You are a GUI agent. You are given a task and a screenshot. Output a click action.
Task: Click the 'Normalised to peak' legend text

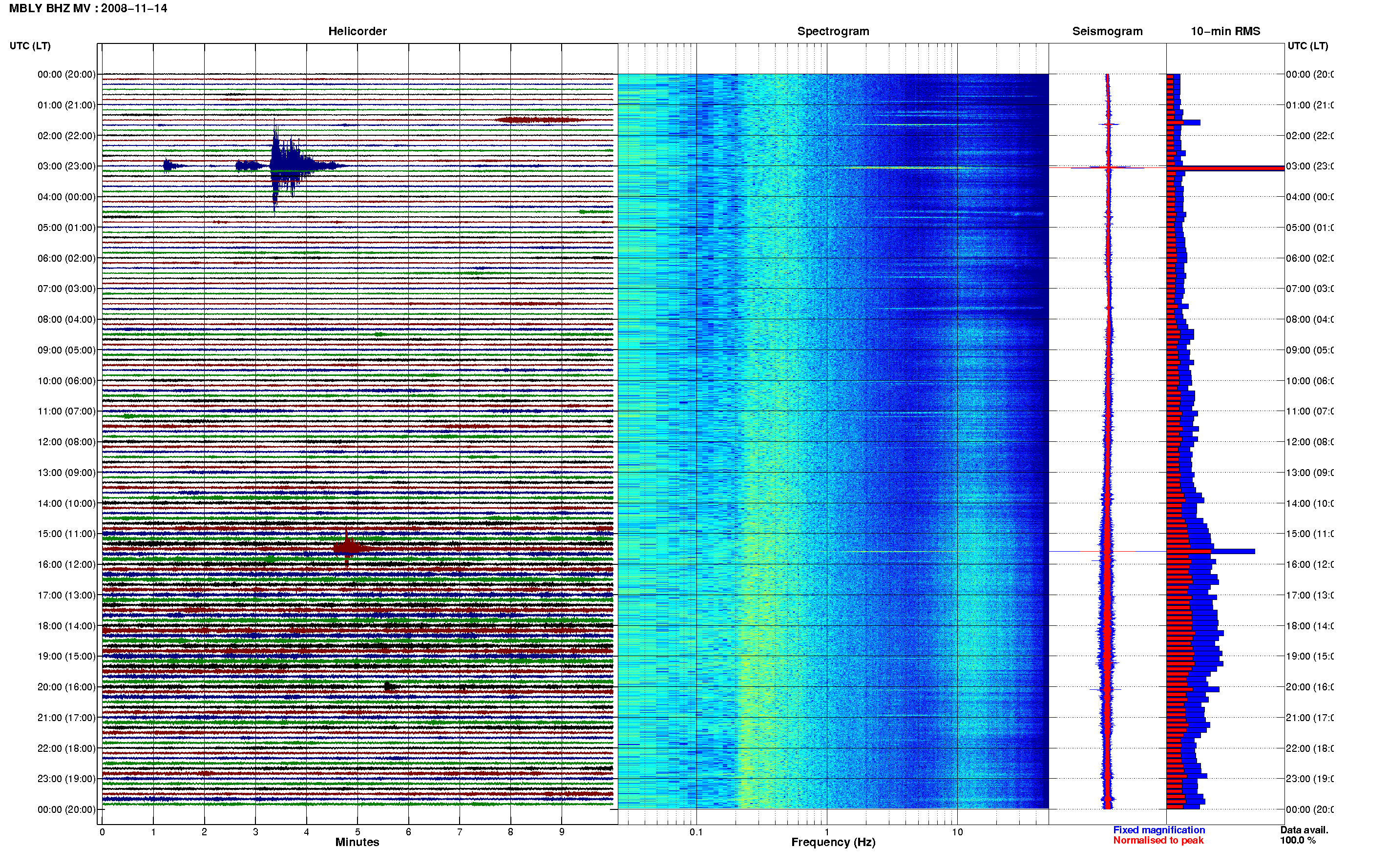[x=1158, y=841]
